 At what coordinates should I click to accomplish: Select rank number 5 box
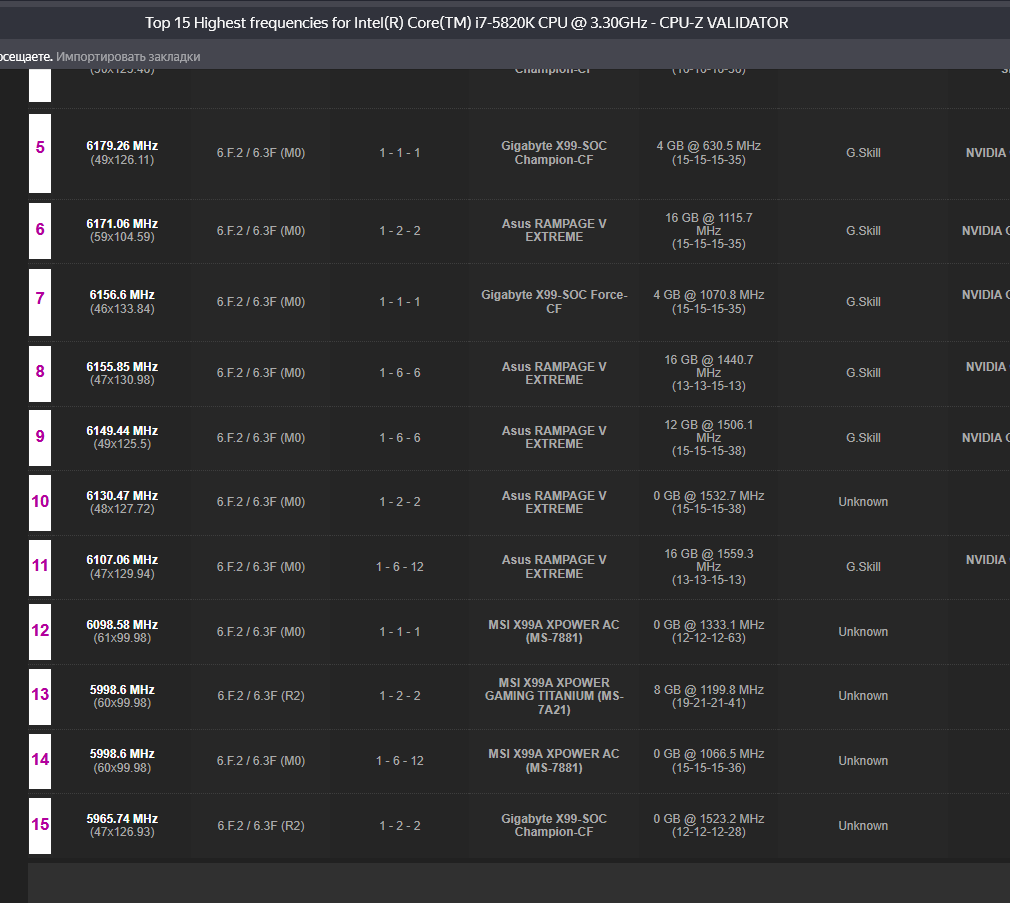click(40, 153)
